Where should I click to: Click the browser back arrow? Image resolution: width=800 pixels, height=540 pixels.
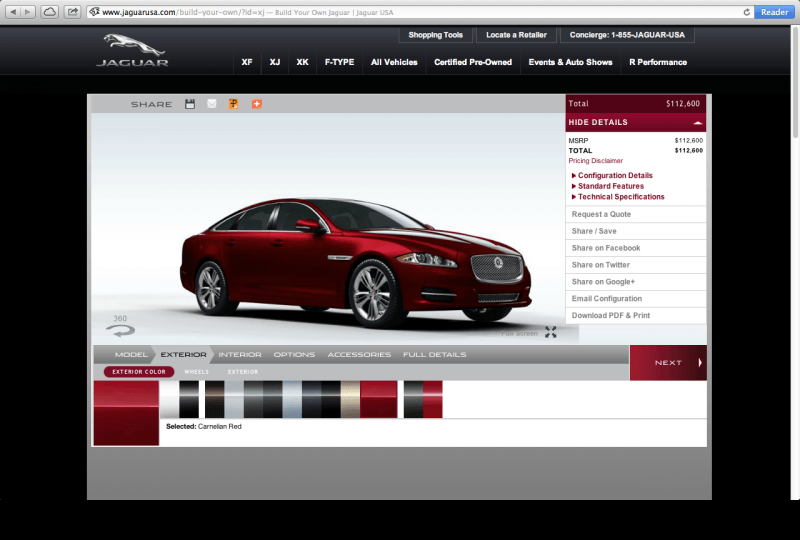[13, 12]
